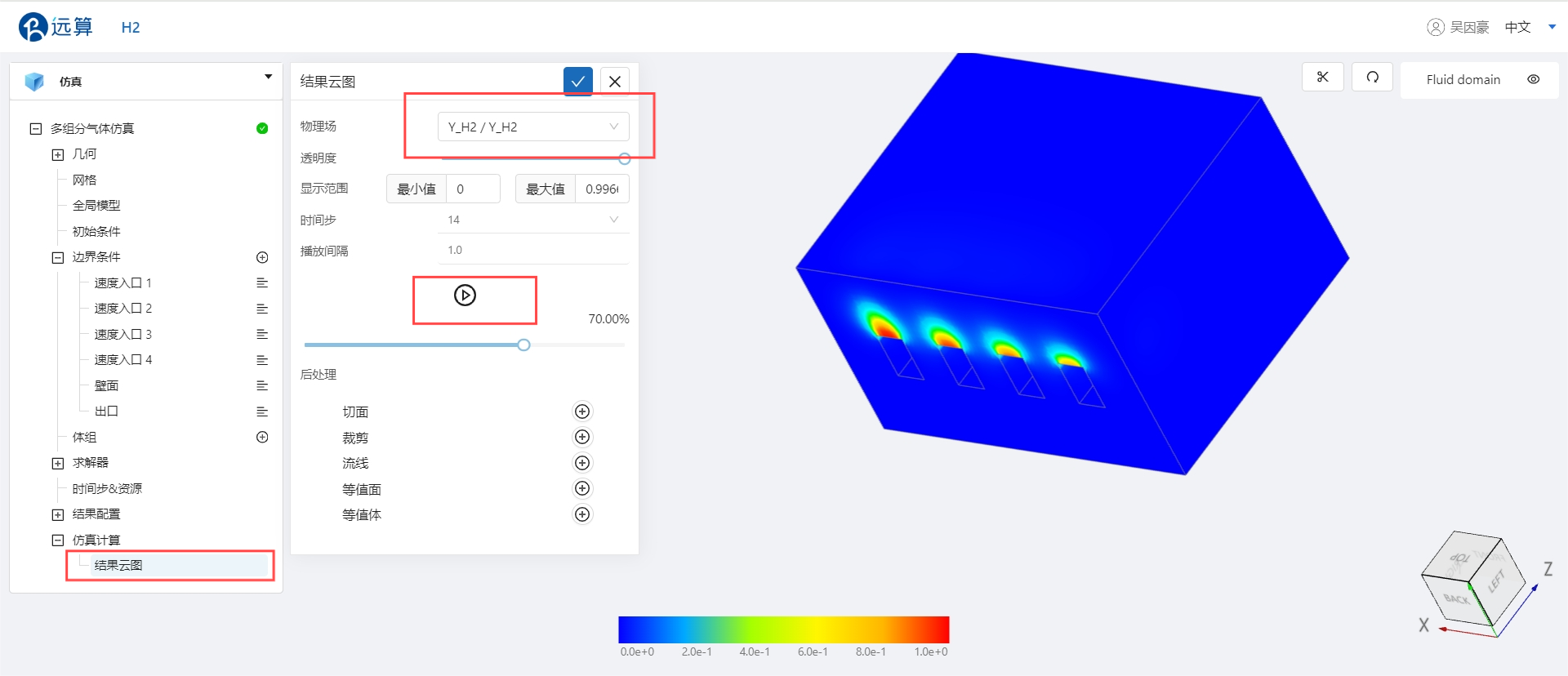Click the green status check icon

click(262, 128)
